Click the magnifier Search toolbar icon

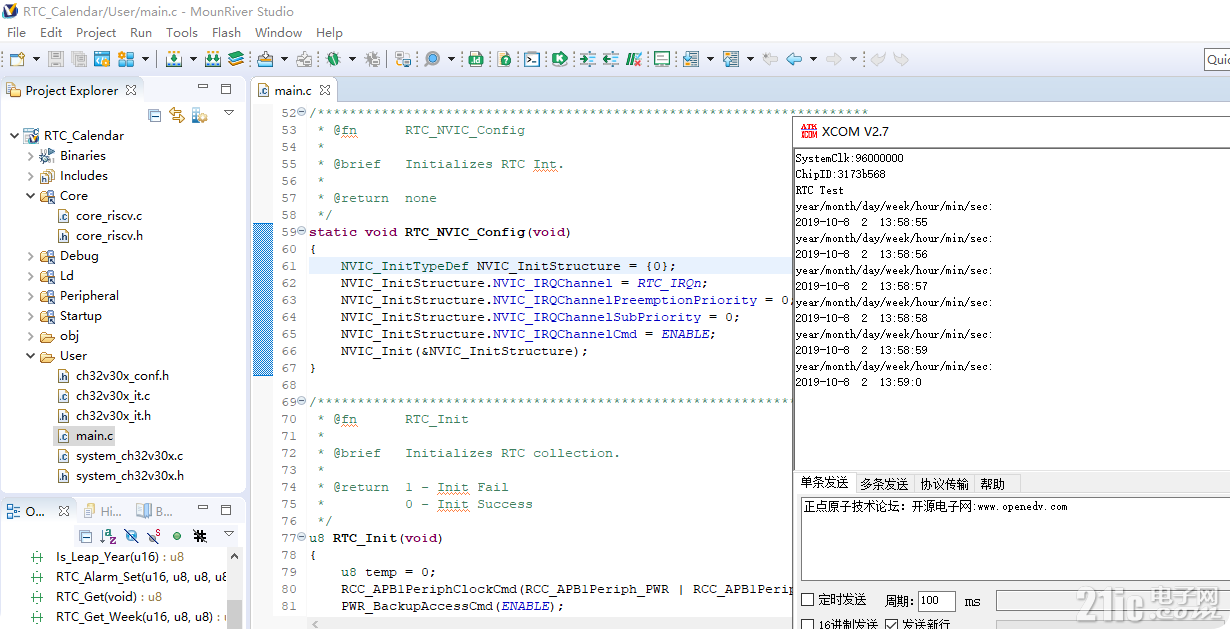pos(432,59)
